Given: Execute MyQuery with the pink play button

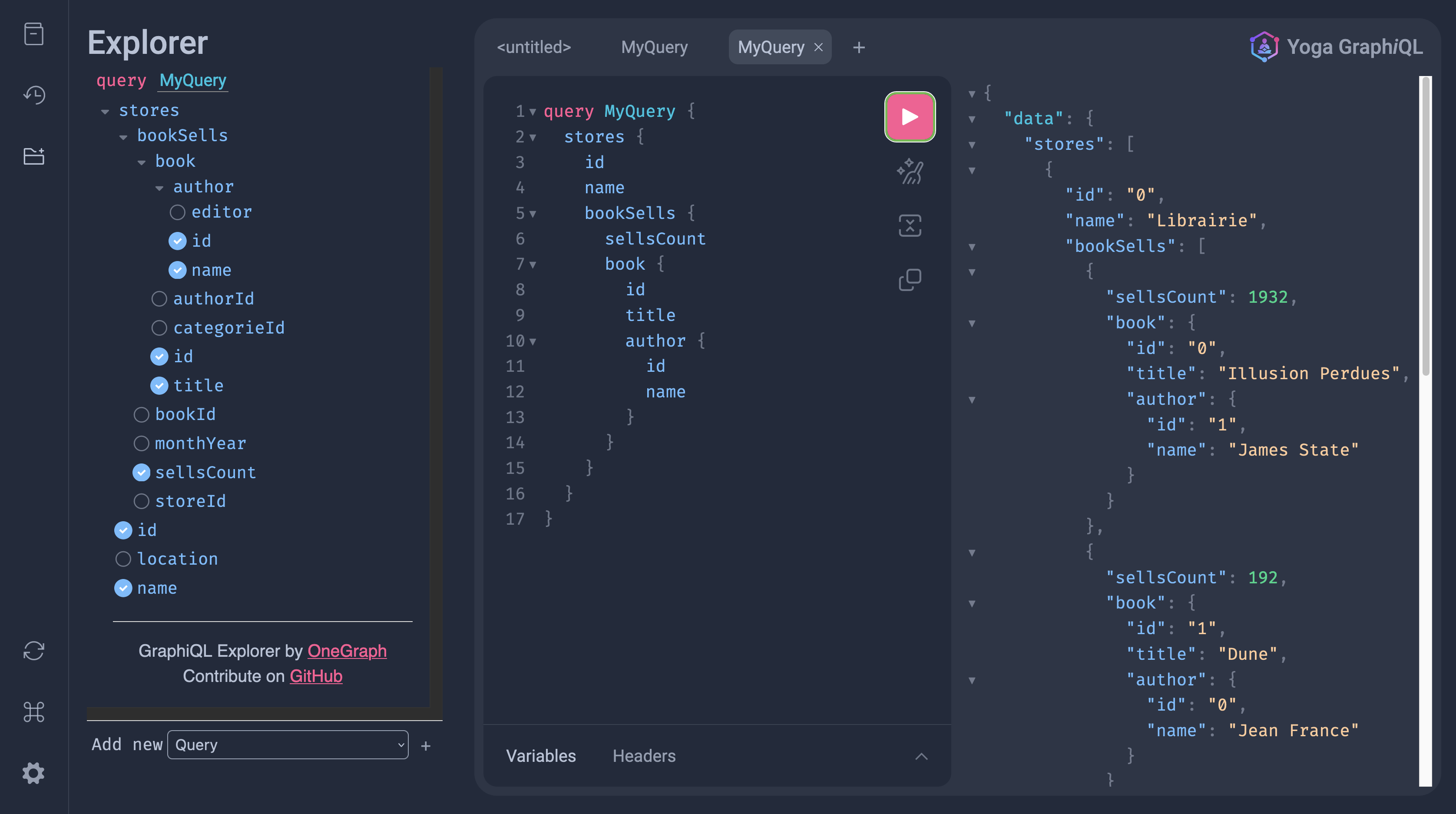Looking at the screenshot, I should coord(910,116).
